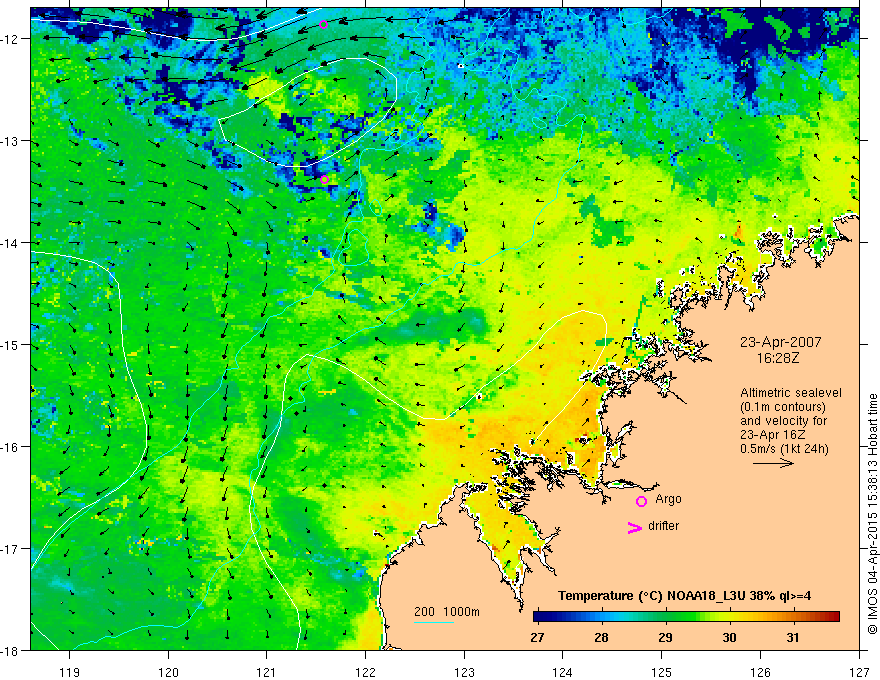Click the "23-Apr 16Z" text line
The image size is (880, 680).
(x=773, y=435)
